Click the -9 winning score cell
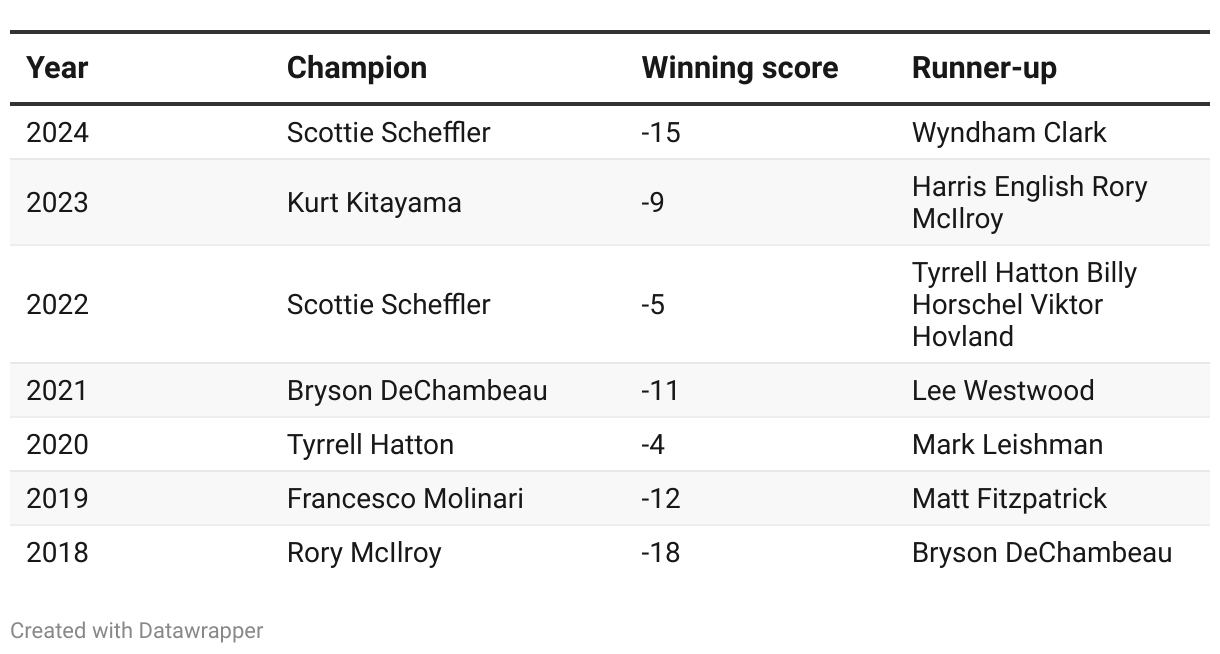The height and width of the screenshot is (654, 1220). 653,202
